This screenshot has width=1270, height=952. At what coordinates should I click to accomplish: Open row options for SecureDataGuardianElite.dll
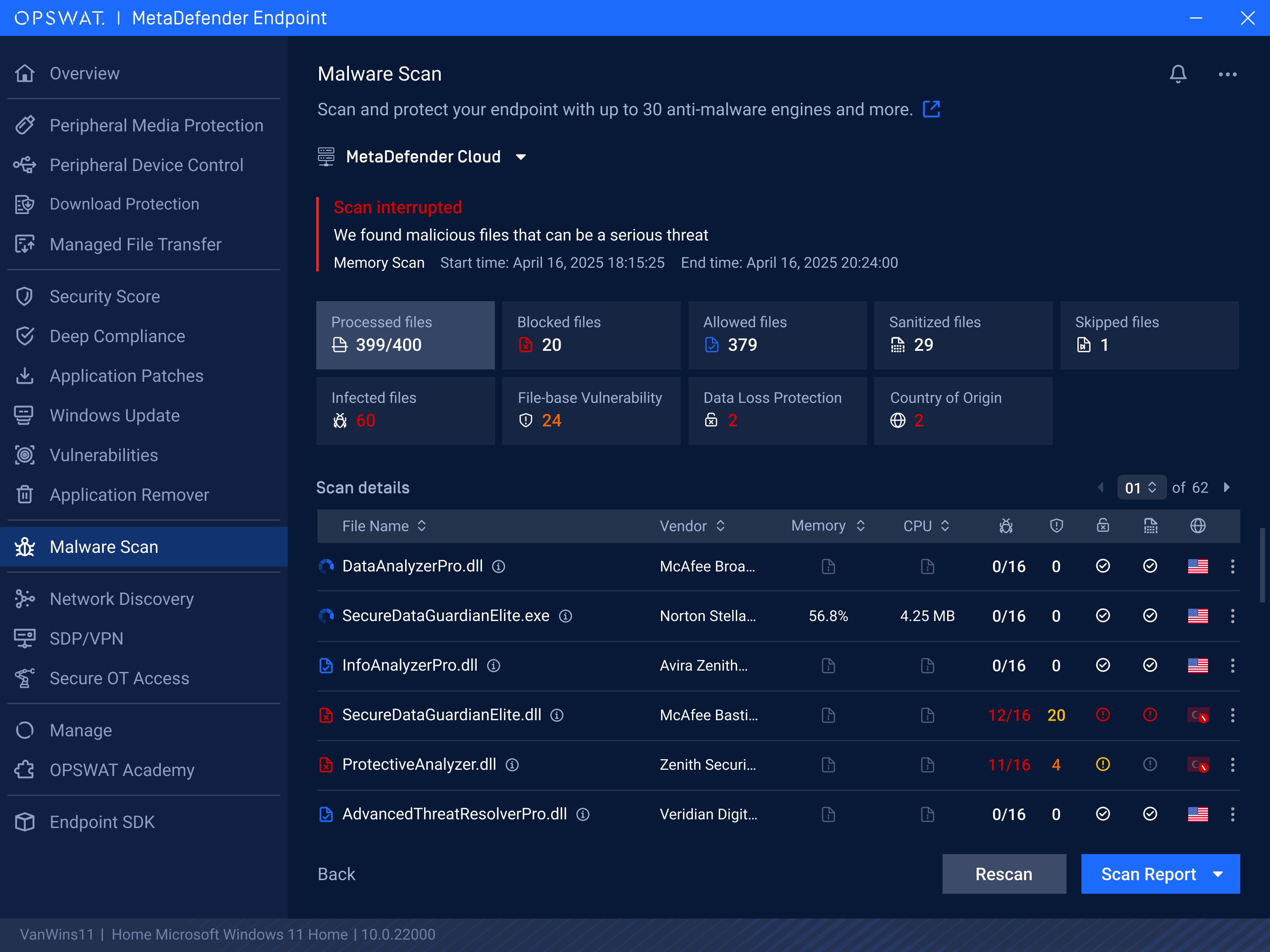[1232, 715]
